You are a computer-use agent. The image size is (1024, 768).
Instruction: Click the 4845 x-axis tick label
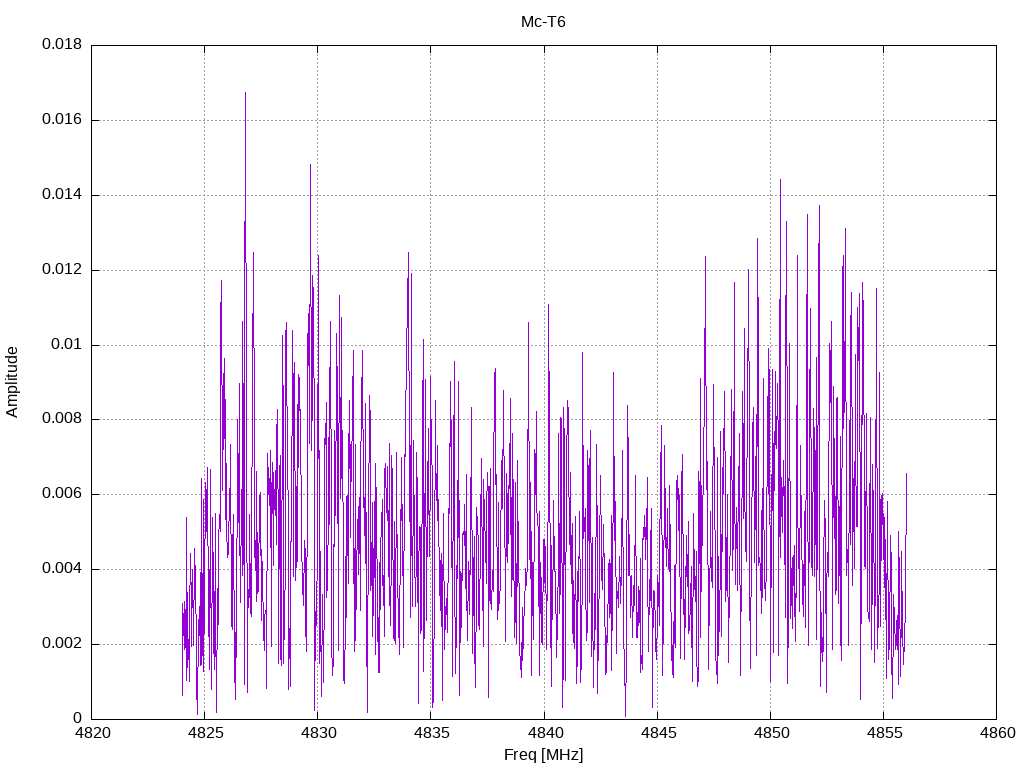[x=658, y=733]
